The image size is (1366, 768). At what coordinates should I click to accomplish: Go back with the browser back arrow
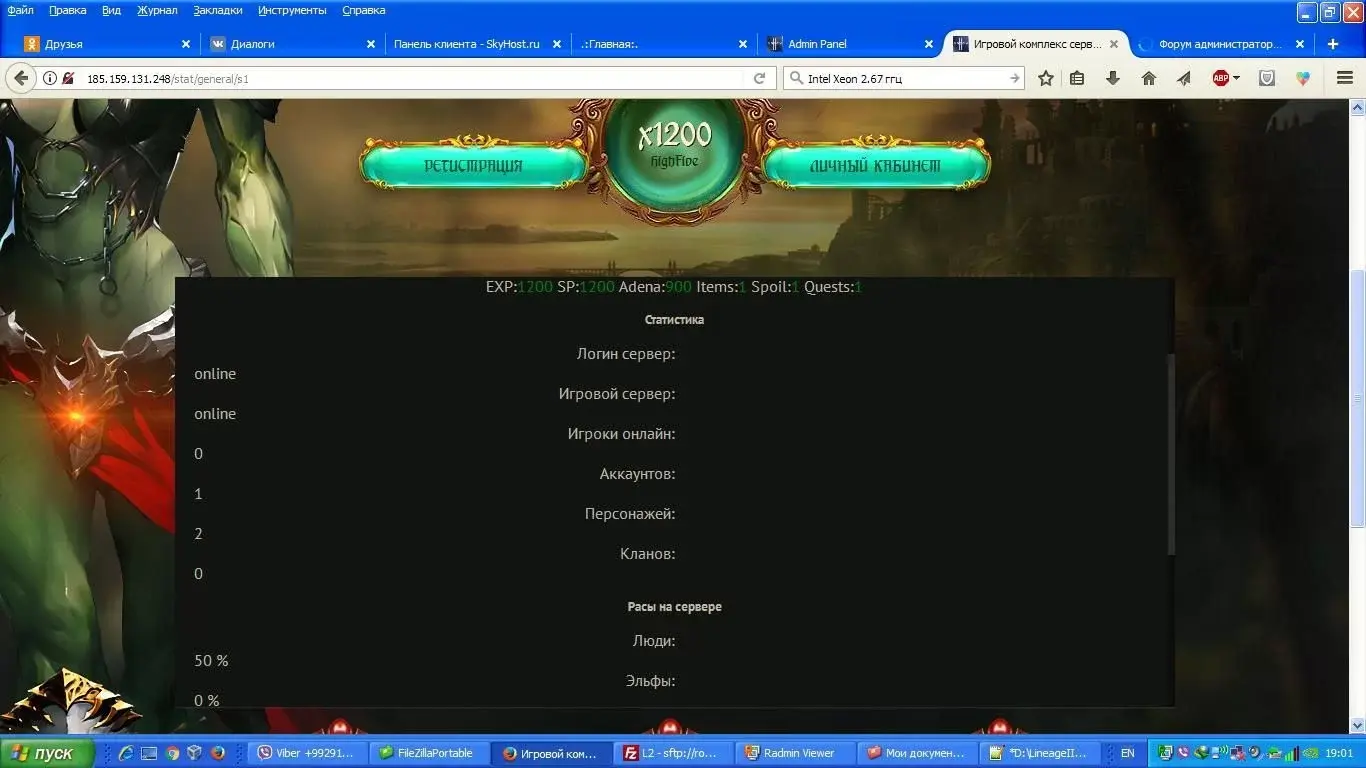[21, 78]
